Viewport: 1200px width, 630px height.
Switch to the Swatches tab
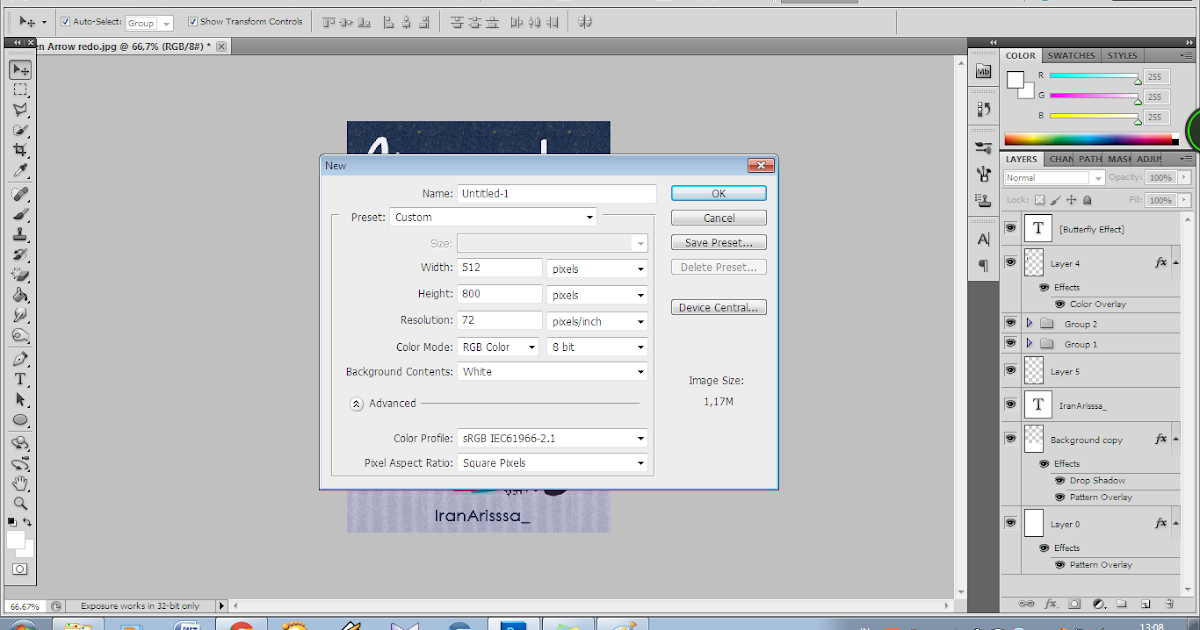point(1072,56)
